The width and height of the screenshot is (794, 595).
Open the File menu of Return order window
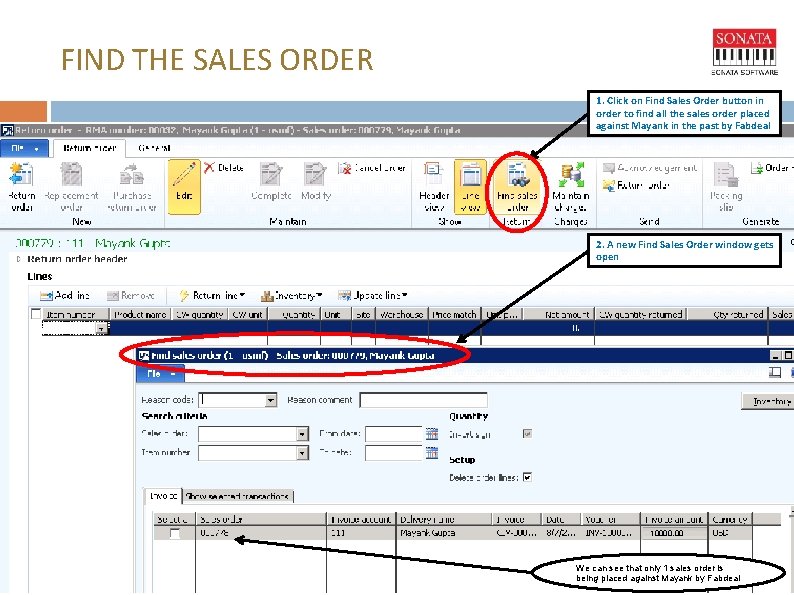(x=24, y=148)
